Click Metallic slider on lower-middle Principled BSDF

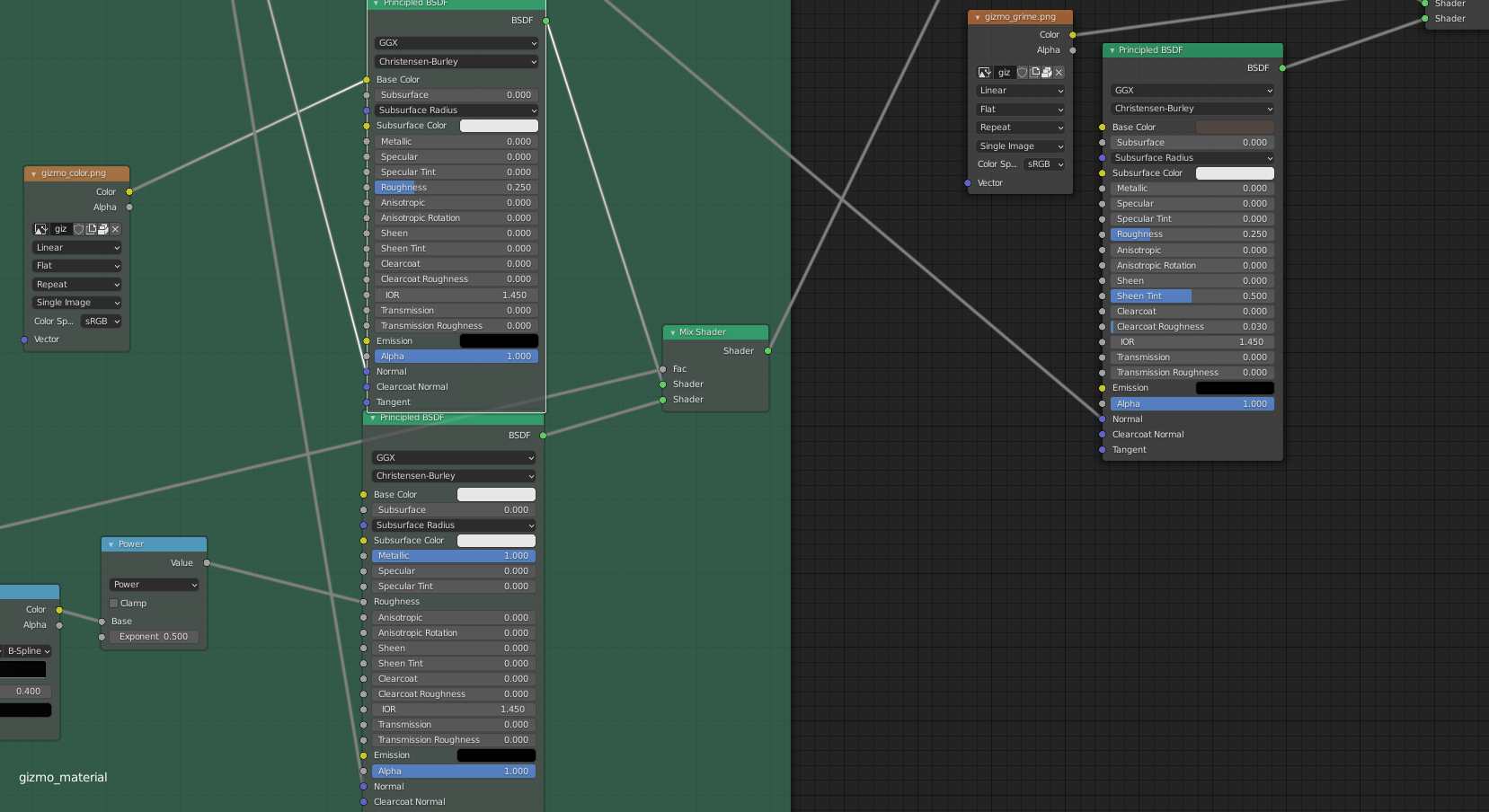(x=454, y=556)
